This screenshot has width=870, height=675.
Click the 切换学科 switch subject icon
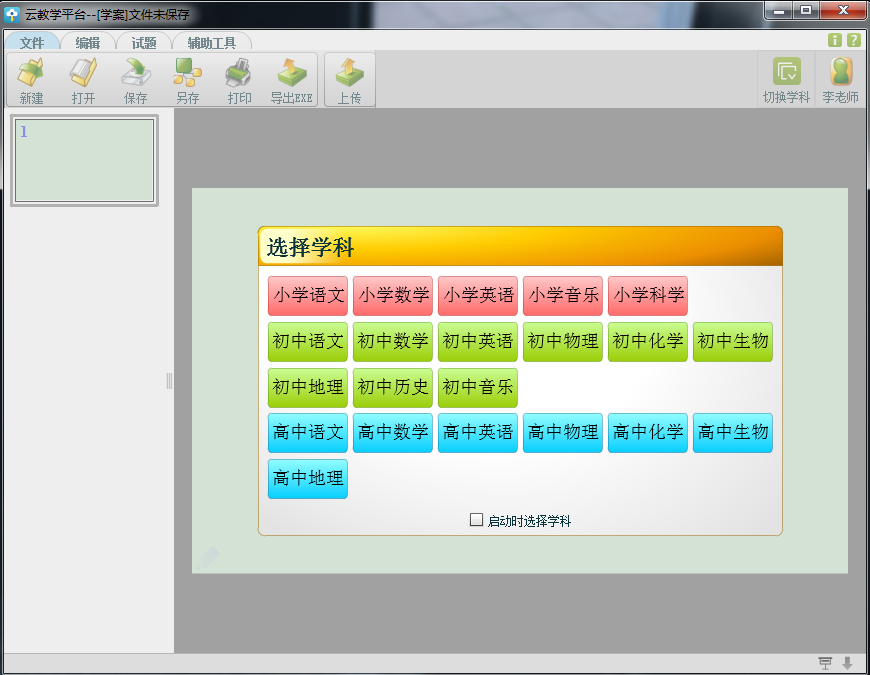(786, 79)
